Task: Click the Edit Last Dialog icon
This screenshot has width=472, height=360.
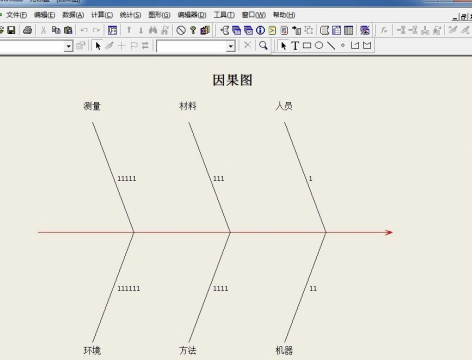Action: (x=112, y=30)
